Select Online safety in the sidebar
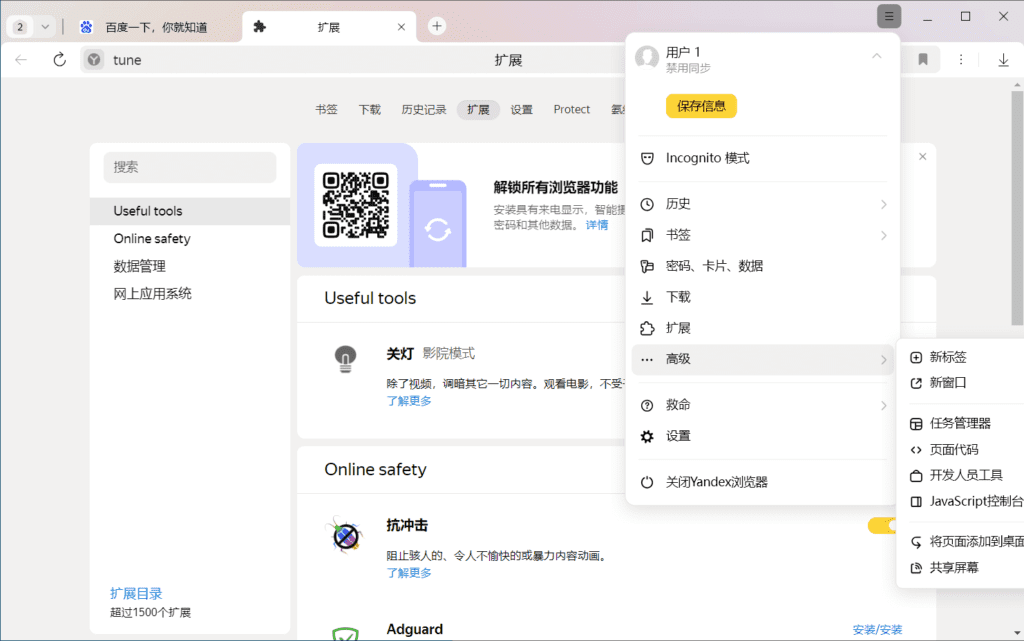The height and width of the screenshot is (641, 1024). (190, 239)
